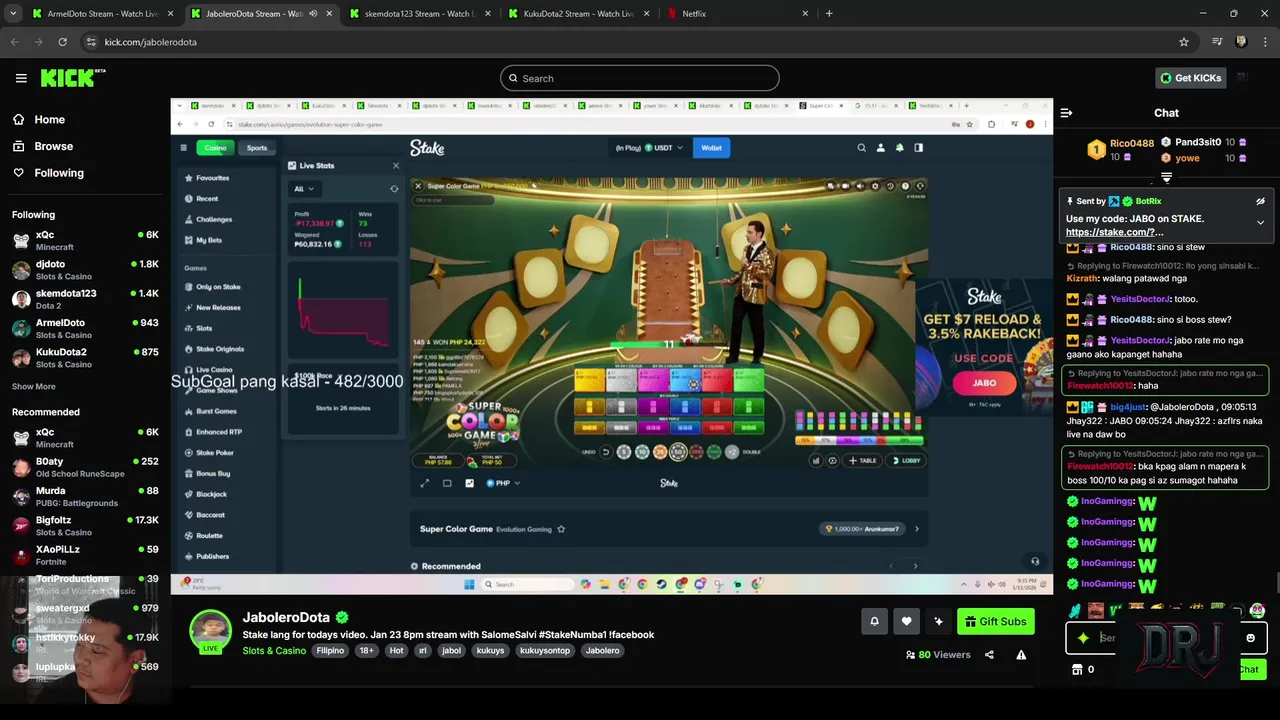Switch to ArmelDoto Stream tab
Viewport: 1280px width, 720px height.
pos(103,14)
